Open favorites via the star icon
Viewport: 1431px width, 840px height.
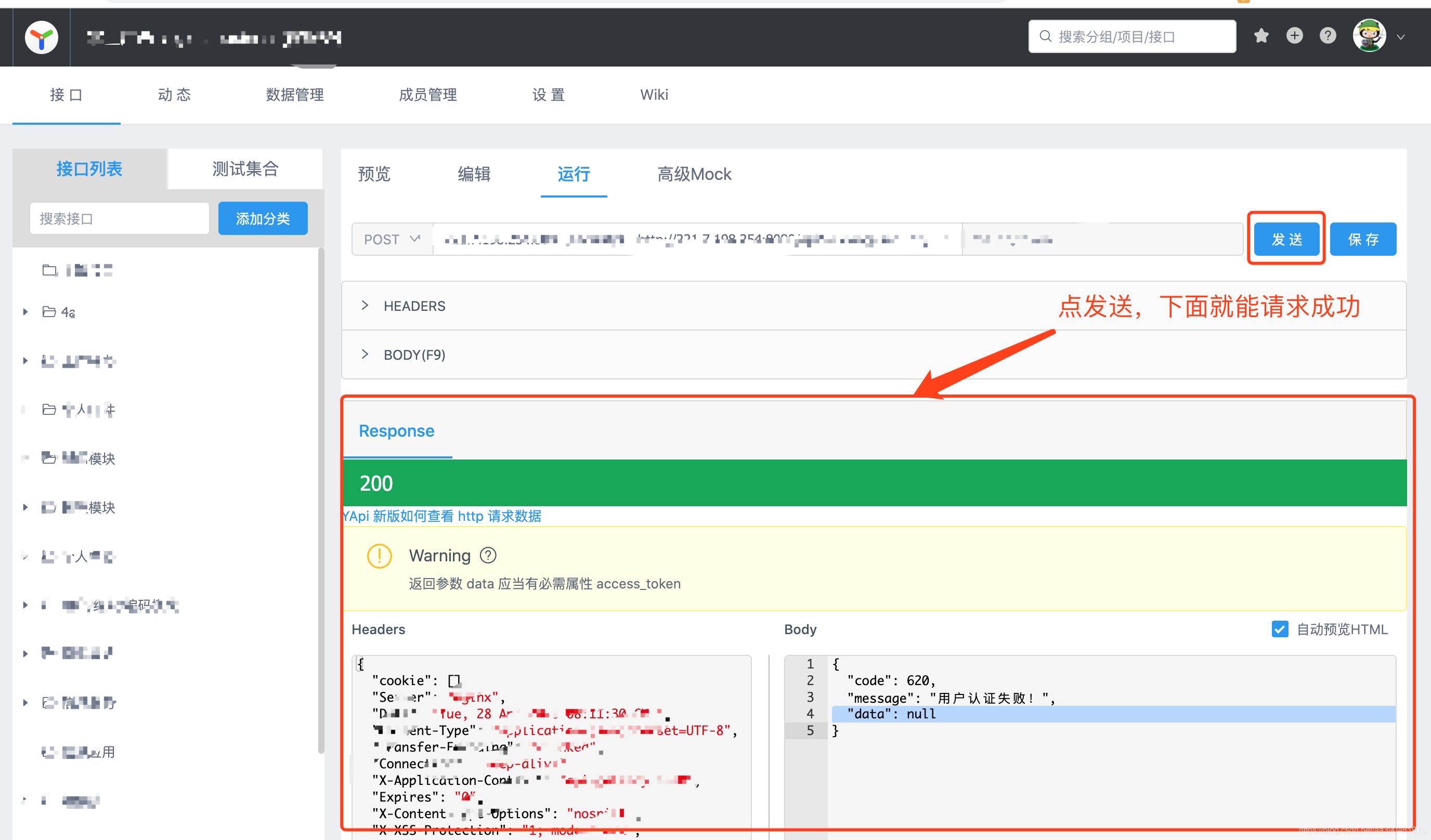[x=1261, y=36]
